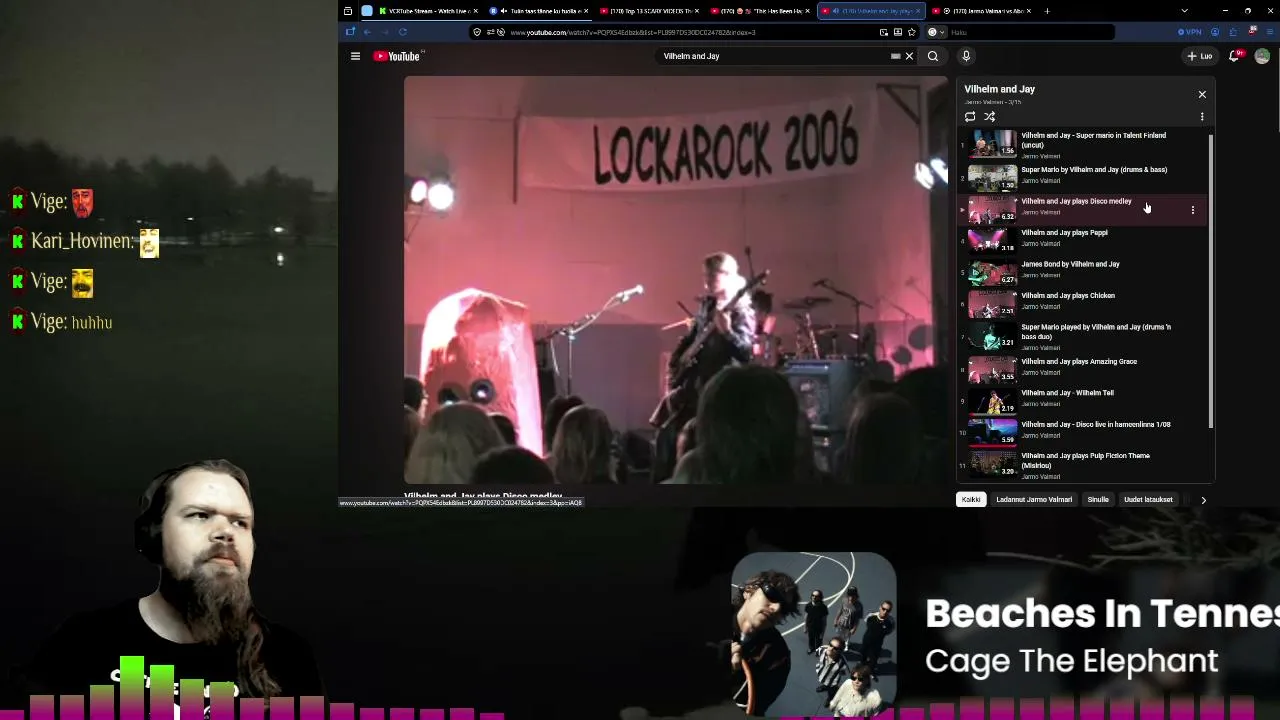The height and width of the screenshot is (720, 1280).
Task: Switch to the VCRTube Stream tab
Action: point(425,11)
